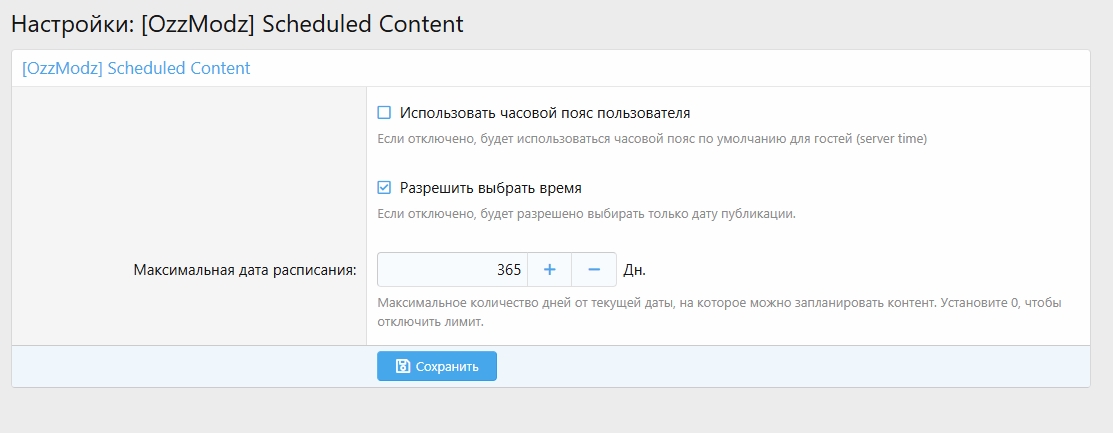Click the 'Дн.' unit label
This screenshot has width=1113, height=433.
(634, 270)
